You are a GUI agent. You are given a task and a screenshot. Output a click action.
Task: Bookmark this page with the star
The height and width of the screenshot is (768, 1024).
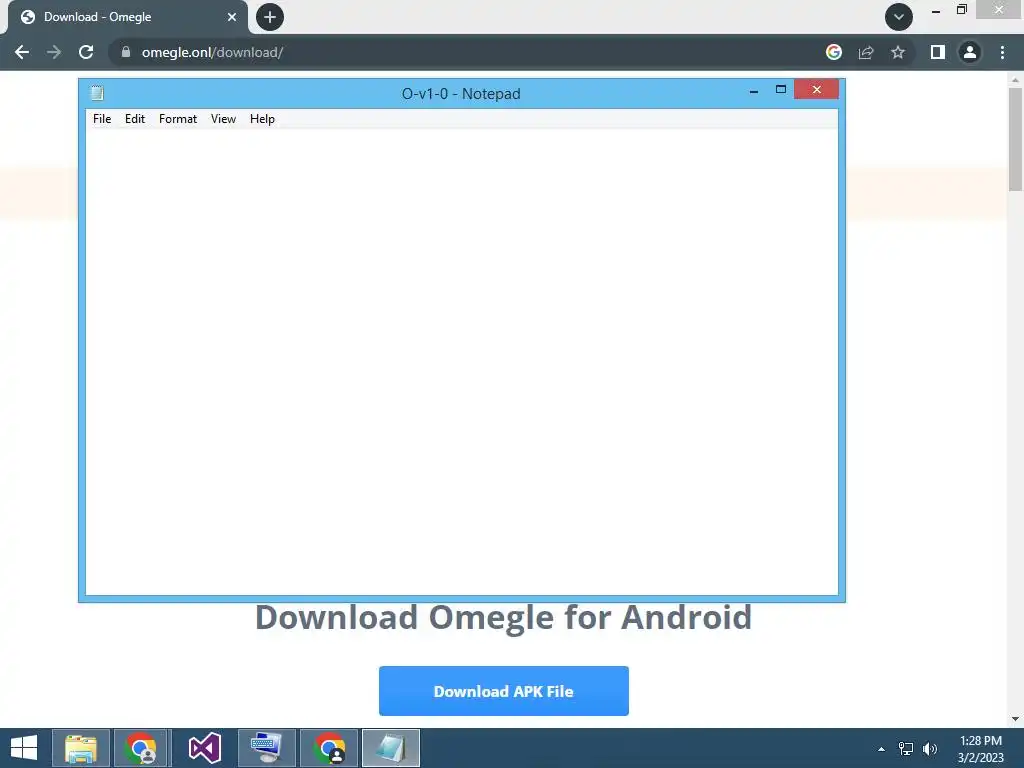[x=898, y=52]
